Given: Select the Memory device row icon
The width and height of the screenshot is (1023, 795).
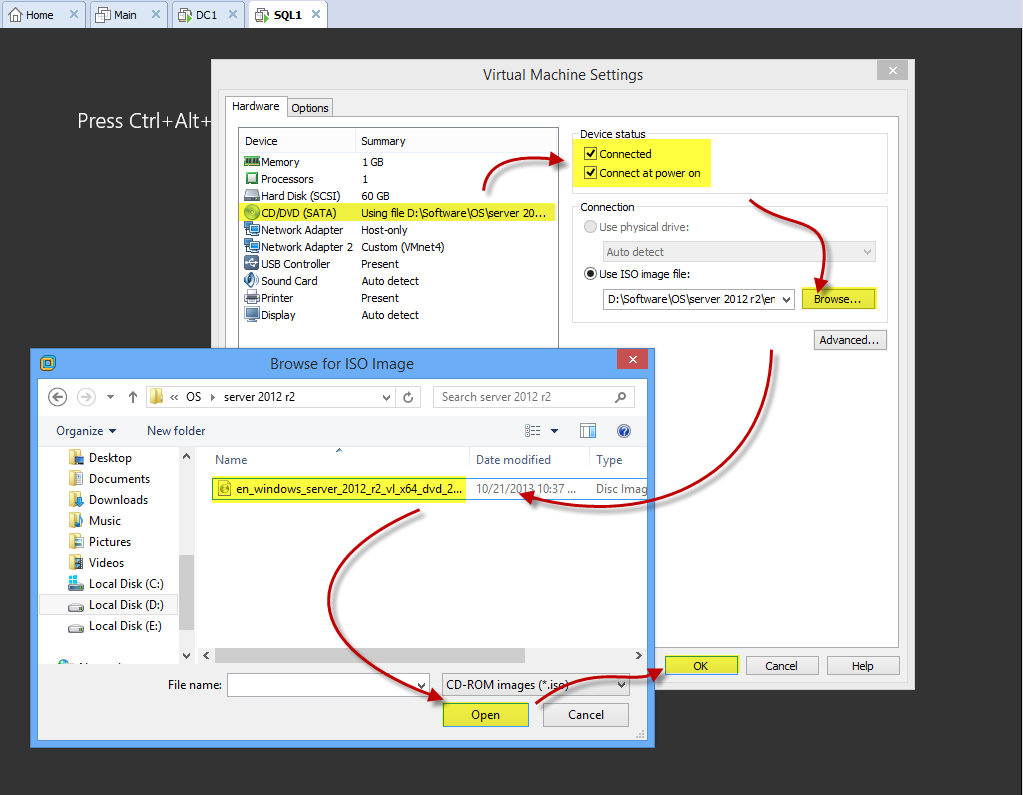Looking at the screenshot, I should pos(252,161).
